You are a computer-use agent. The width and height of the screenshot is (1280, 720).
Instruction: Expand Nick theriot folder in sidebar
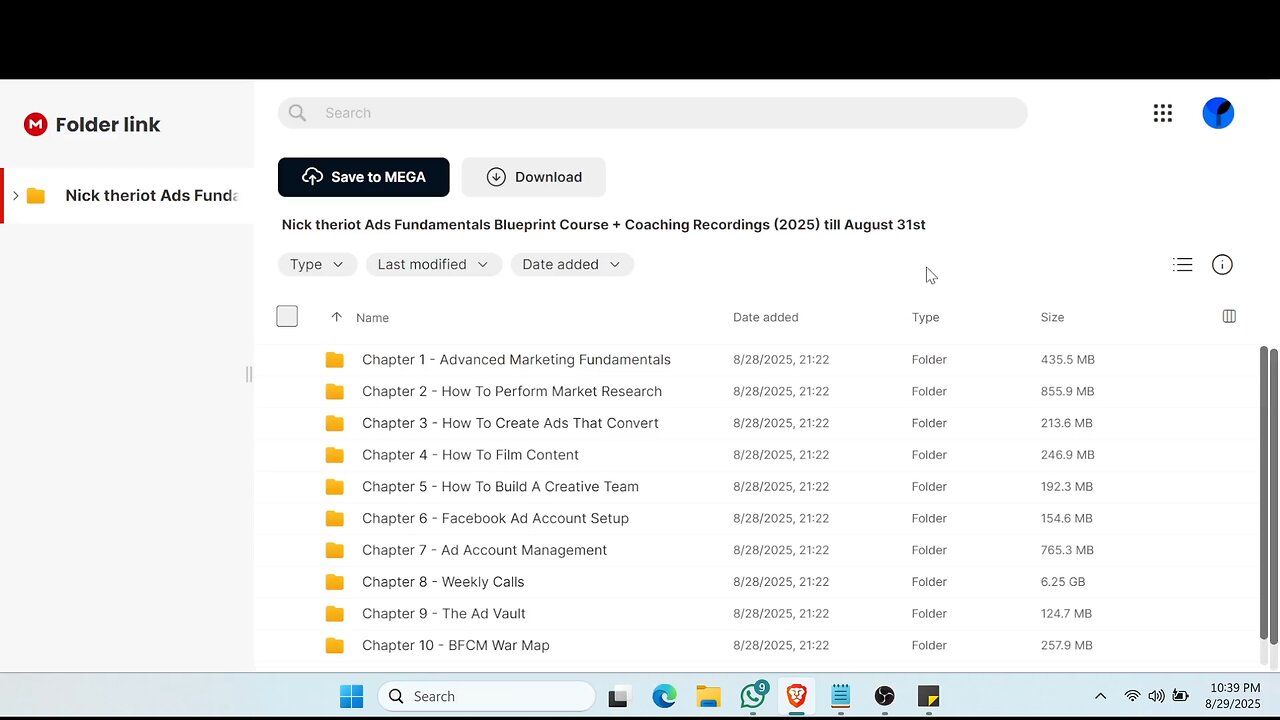coord(15,195)
